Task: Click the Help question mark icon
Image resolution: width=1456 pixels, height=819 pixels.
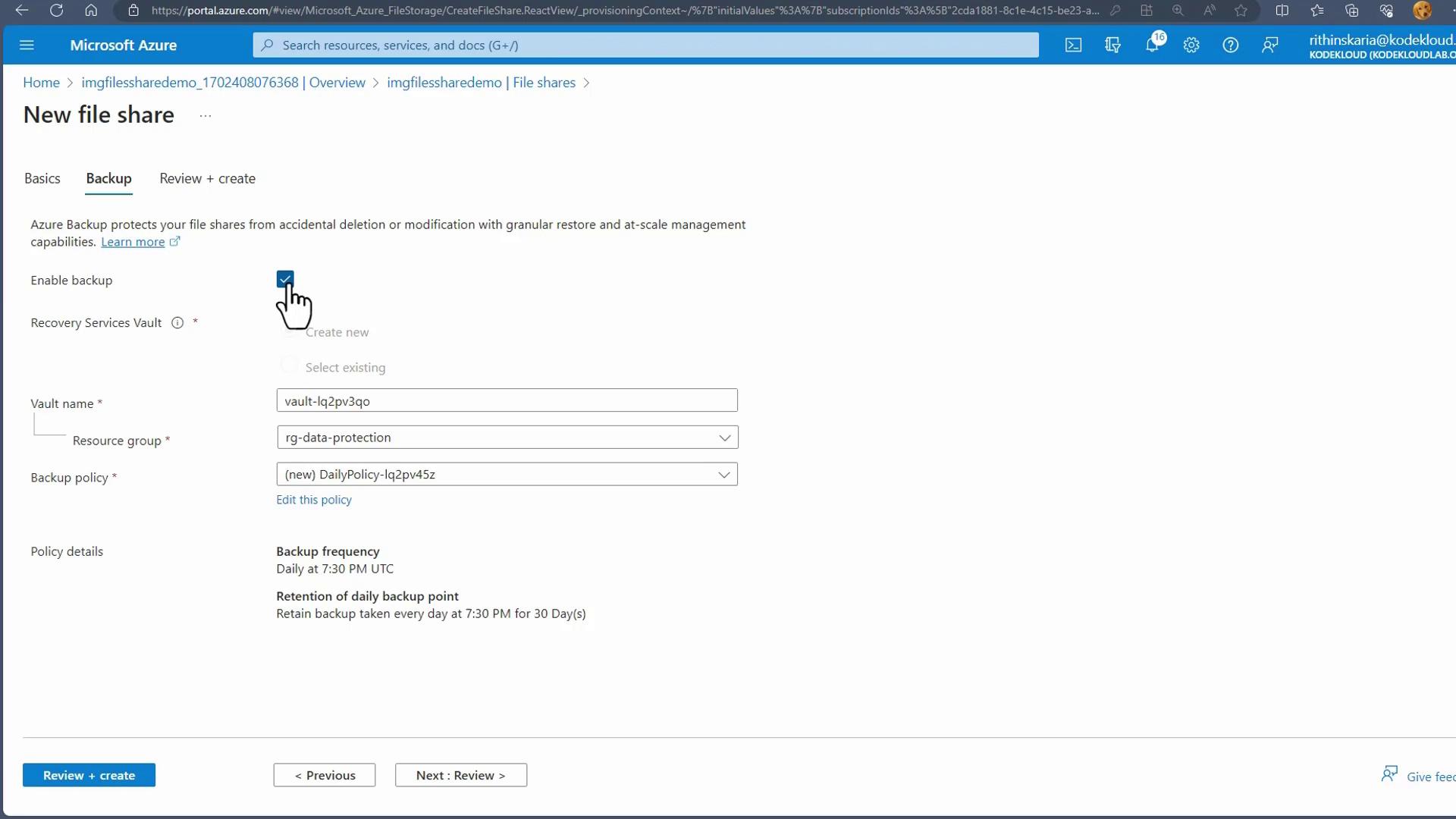Action: click(1230, 45)
